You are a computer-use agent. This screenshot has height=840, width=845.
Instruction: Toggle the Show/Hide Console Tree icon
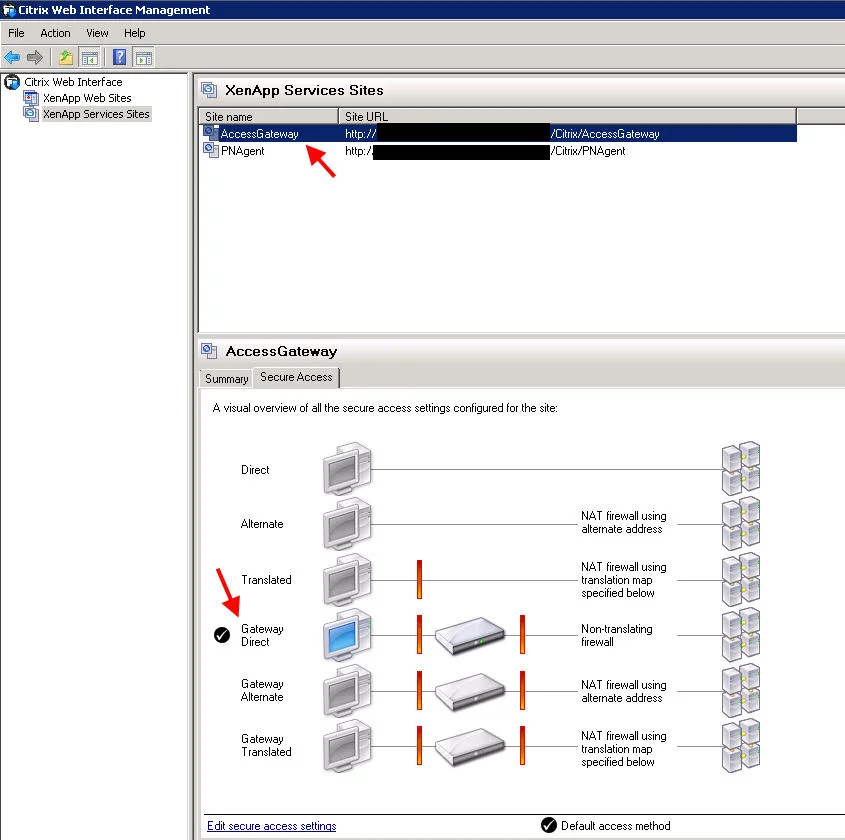coord(89,57)
